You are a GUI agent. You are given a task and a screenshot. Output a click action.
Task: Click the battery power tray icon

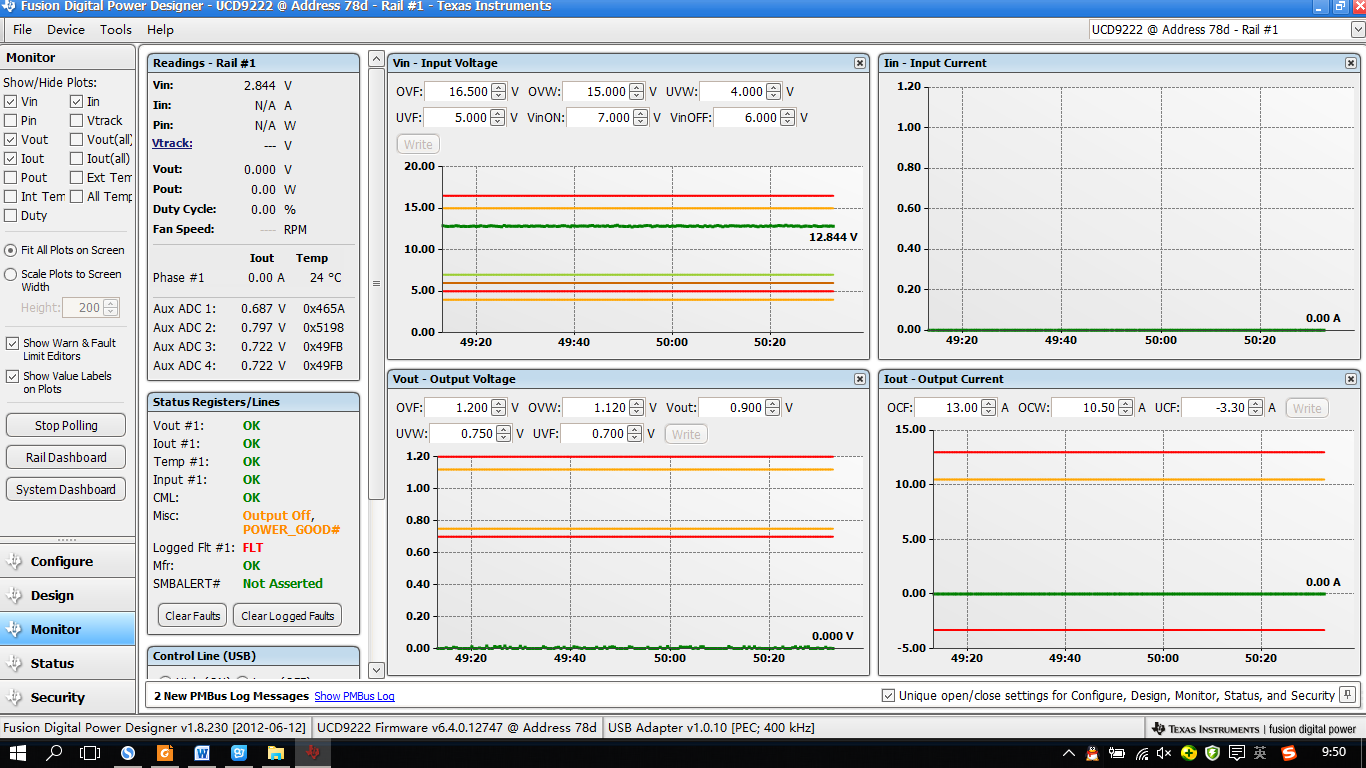(1117, 752)
